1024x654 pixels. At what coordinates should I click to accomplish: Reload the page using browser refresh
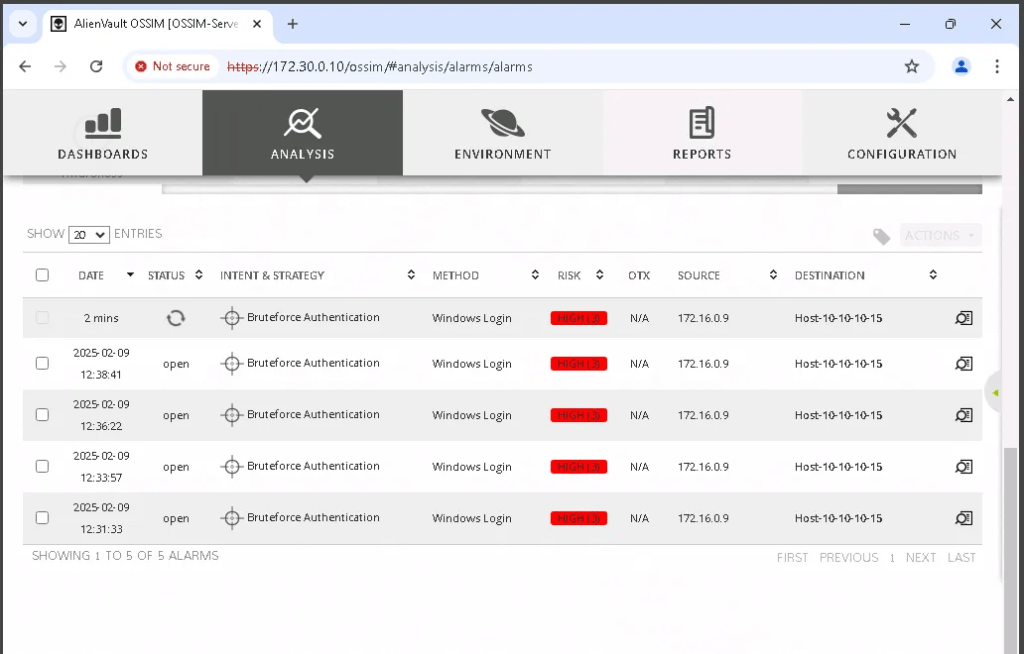click(96, 66)
